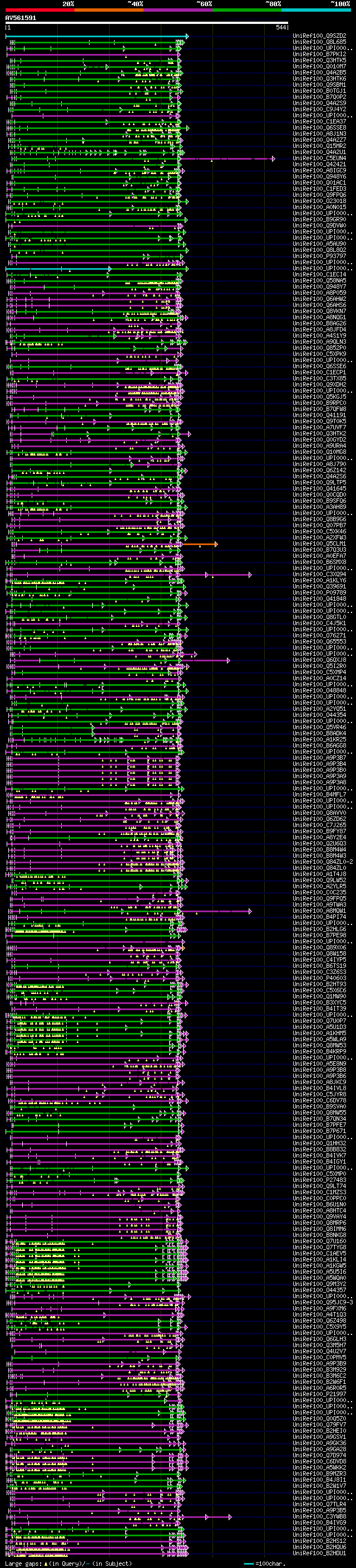Click the white query sequence ruler bar
This screenshot has width=356, height=1568.
pyautogui.click(x=147, y=22)
